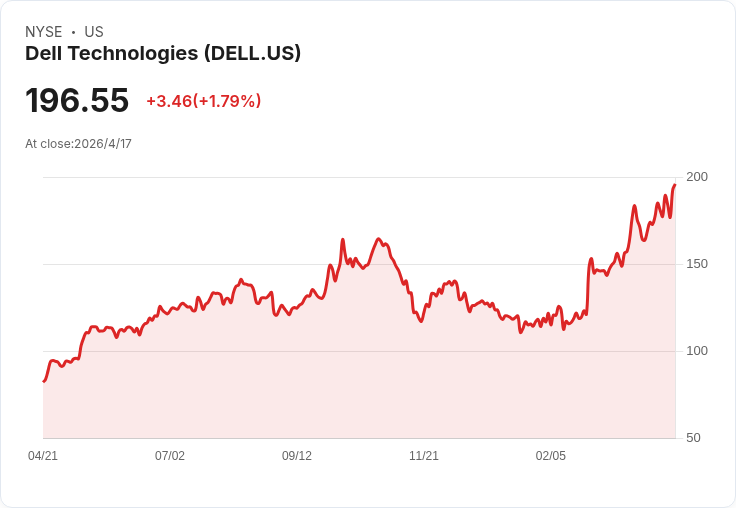Click the 09/12 x-axis date label
The height and width of the screenshot is (508, 736).
297,456
